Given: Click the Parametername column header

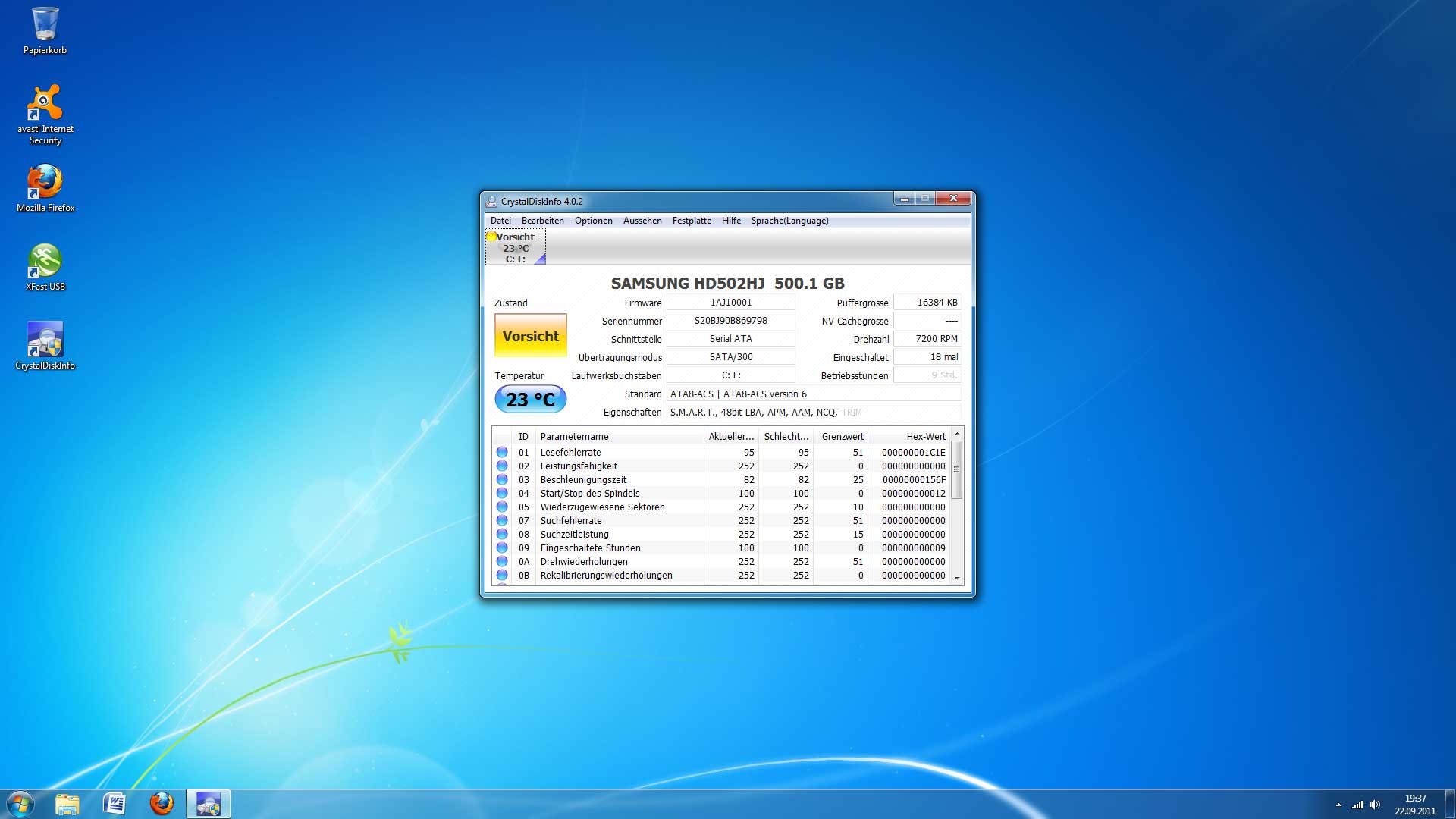Looking at the screenshot, I should tap(620, 437).
